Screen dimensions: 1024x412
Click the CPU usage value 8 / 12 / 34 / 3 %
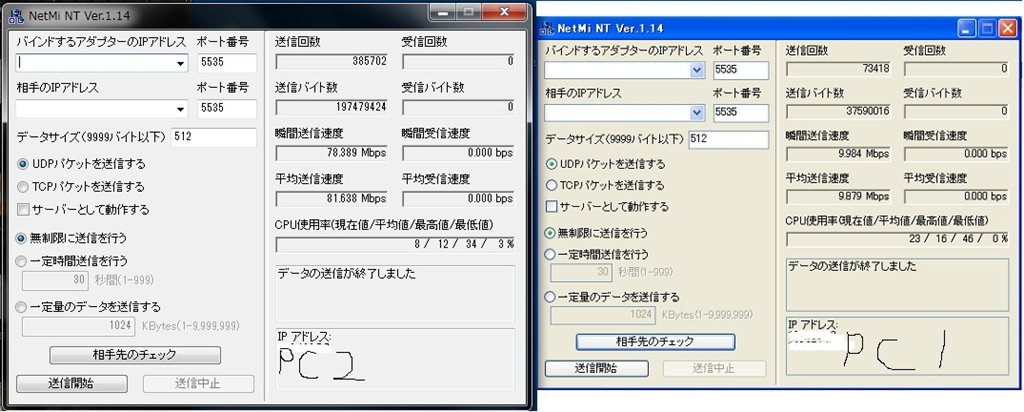(395, 244)
